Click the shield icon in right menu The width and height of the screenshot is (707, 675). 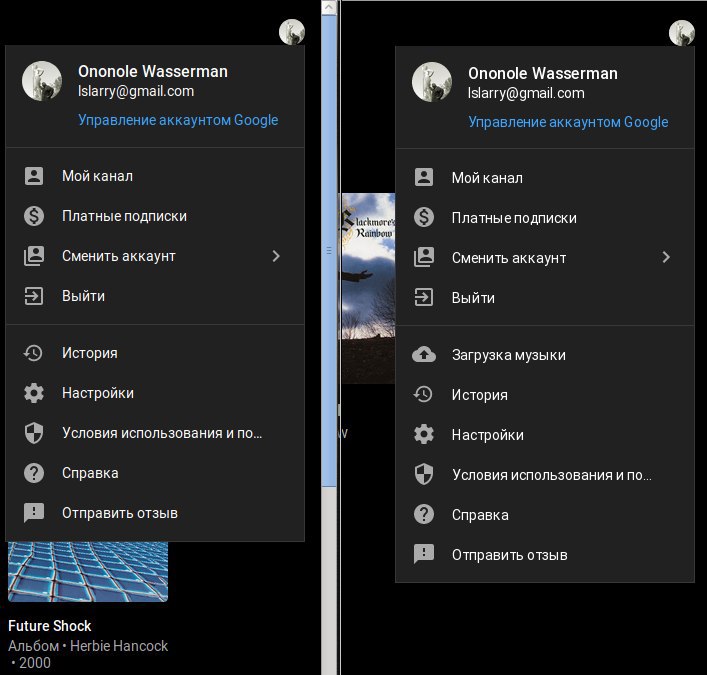[x=424, y=474]
